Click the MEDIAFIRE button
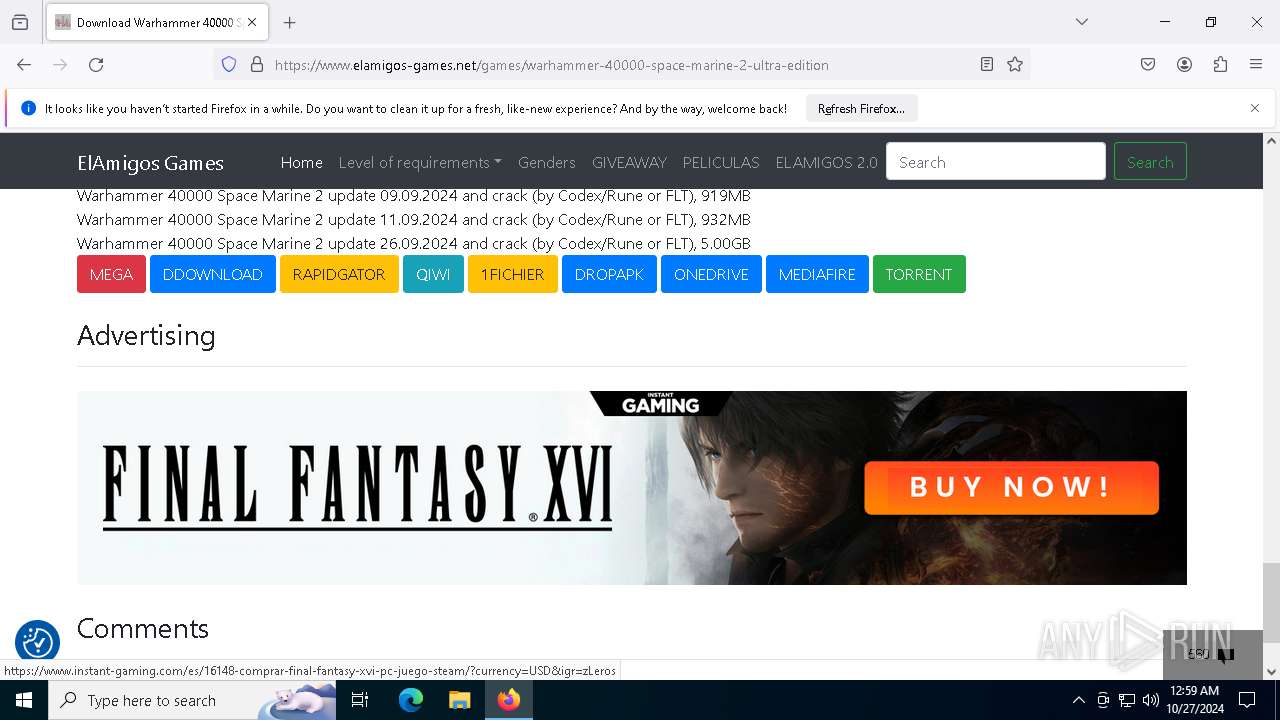The width and height of the screenshot is (1280, 720). 817,274
